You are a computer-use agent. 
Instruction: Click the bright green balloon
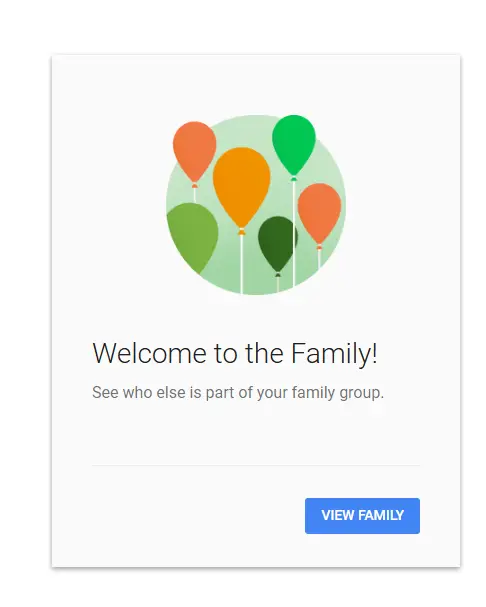pyautogui.click(x=294, y=145)
